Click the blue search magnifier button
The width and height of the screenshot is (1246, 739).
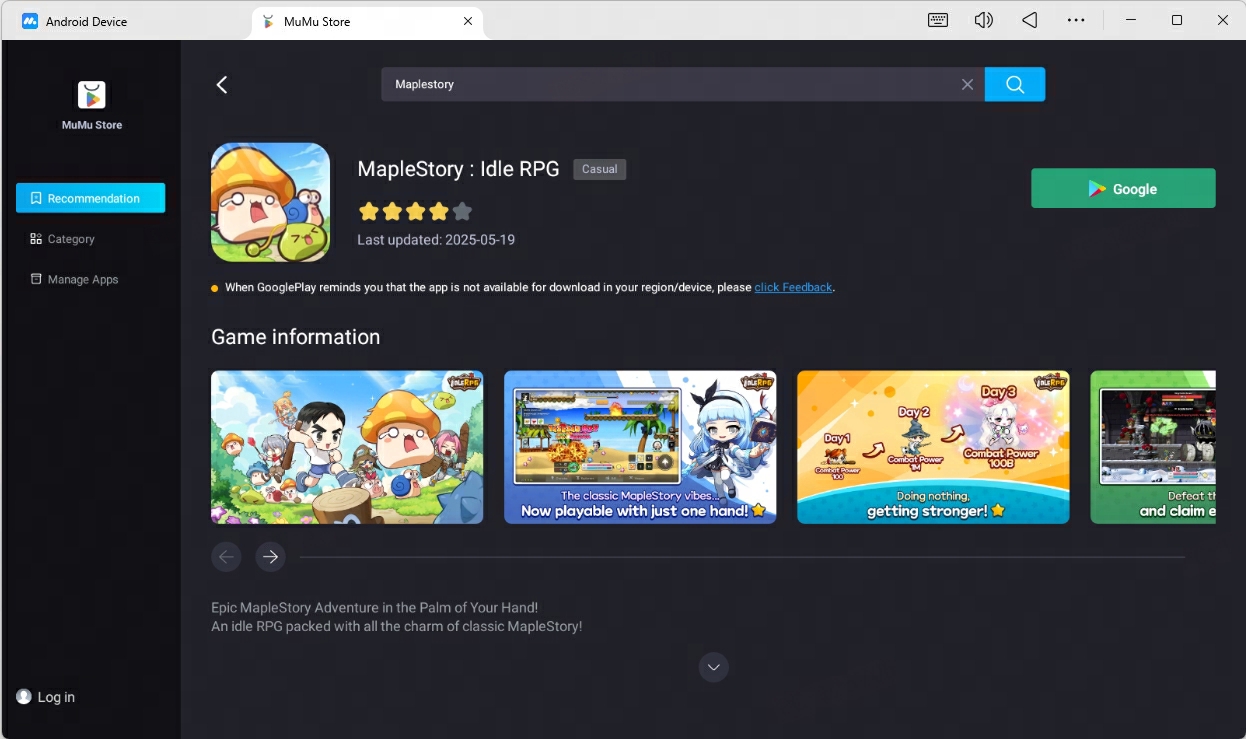(1014, 84)
